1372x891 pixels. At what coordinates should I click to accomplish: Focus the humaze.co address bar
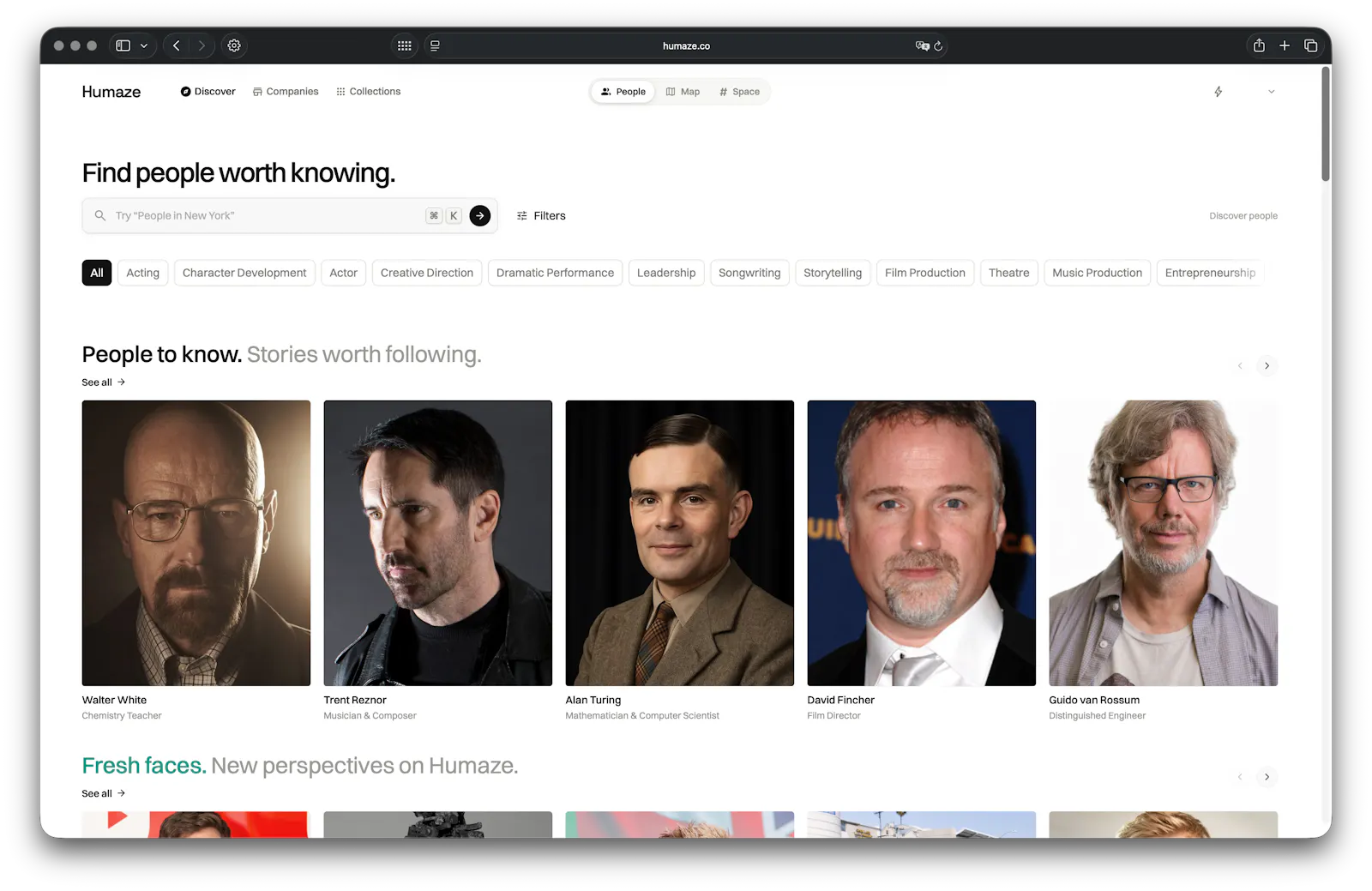[x=686, y=45]
